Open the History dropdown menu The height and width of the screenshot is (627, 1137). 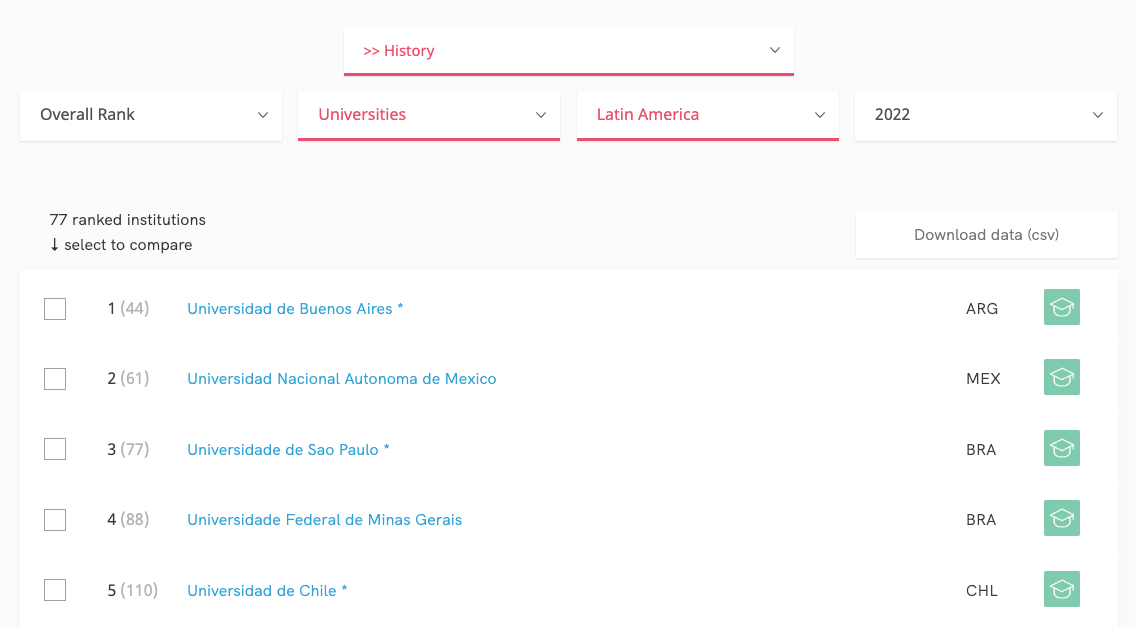pyautogui.click(x=568, y=49)
